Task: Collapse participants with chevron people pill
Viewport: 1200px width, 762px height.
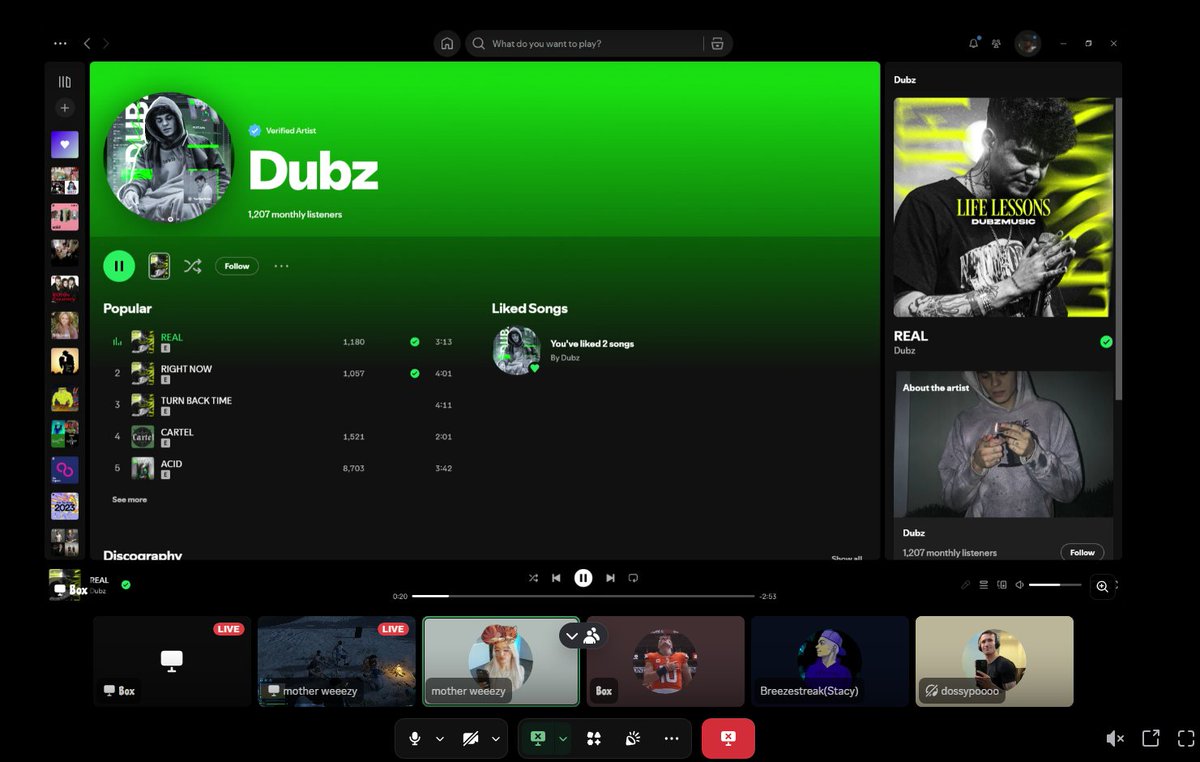Action: pyautogui.click(x=583, y=635)
